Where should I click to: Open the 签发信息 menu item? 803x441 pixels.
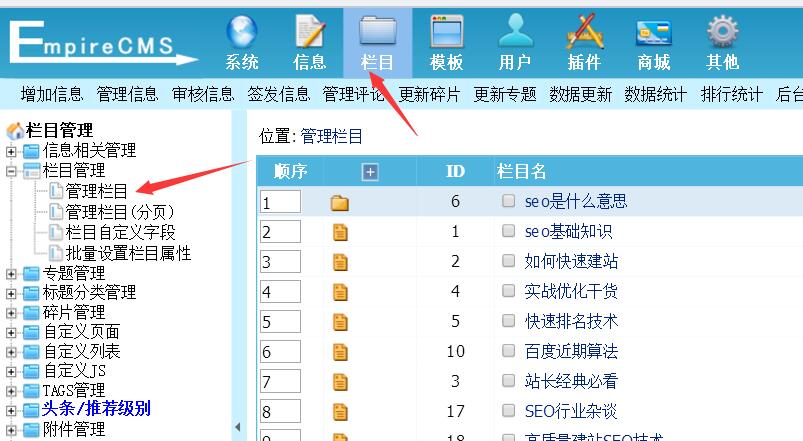tap(279, 94)
